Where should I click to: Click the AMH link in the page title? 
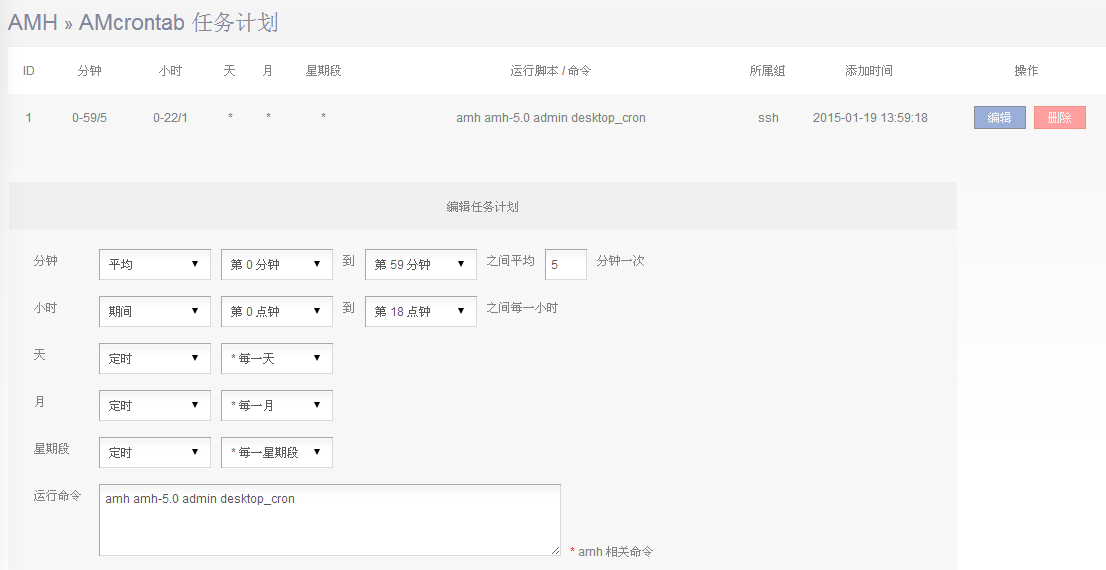32,23
